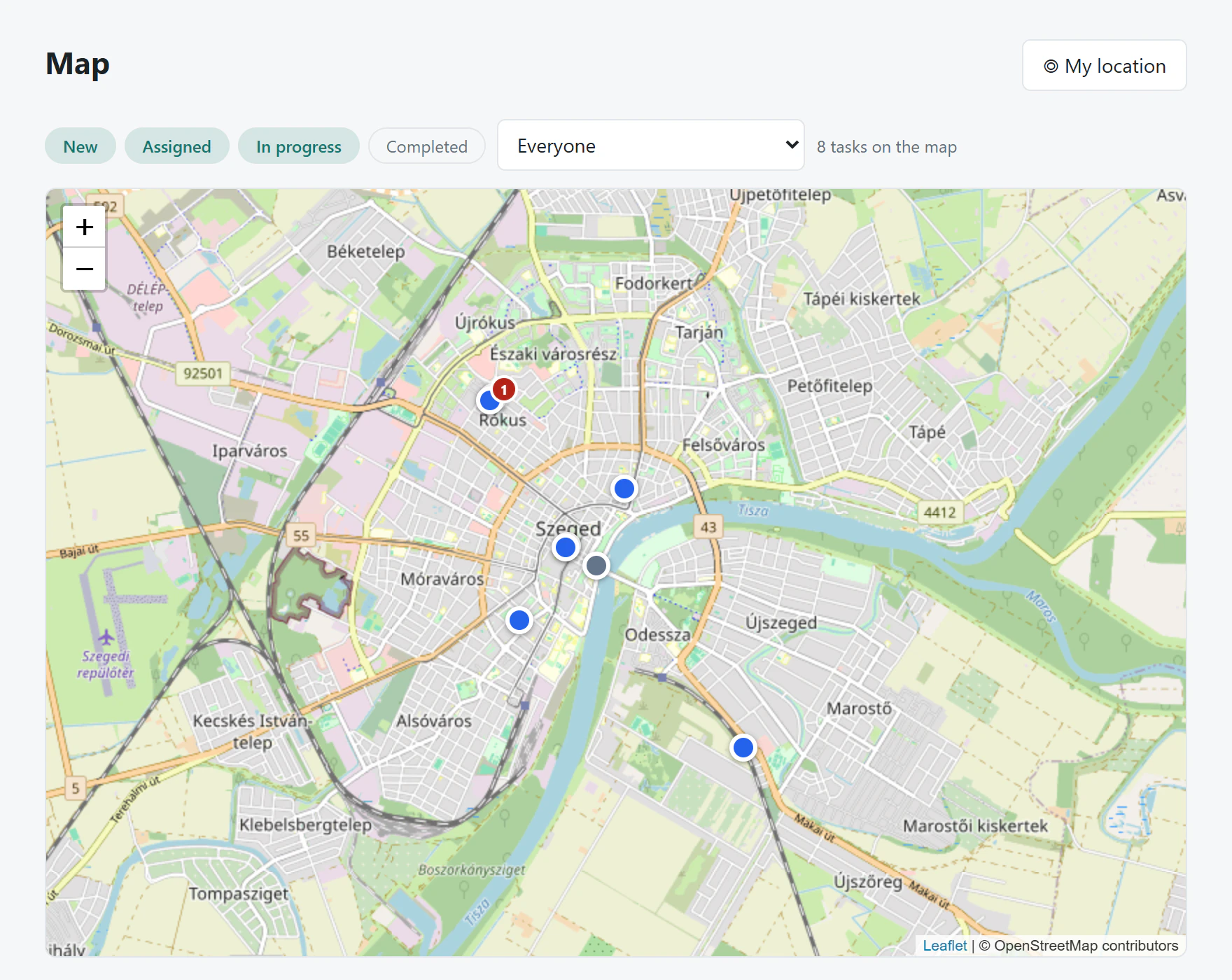Zoom in the map with plus button
The image size is (1232, 980).
[x=84, y=227]
